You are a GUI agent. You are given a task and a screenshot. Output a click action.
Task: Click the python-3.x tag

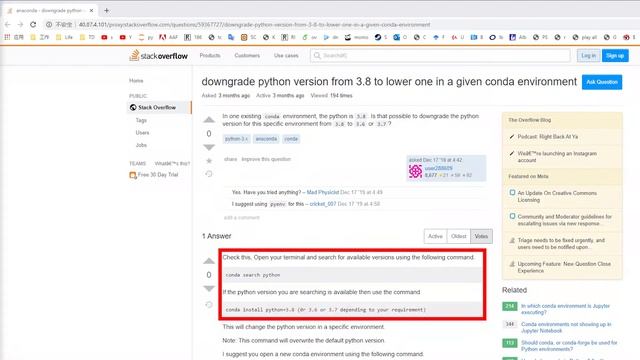(x=236, y=139)
